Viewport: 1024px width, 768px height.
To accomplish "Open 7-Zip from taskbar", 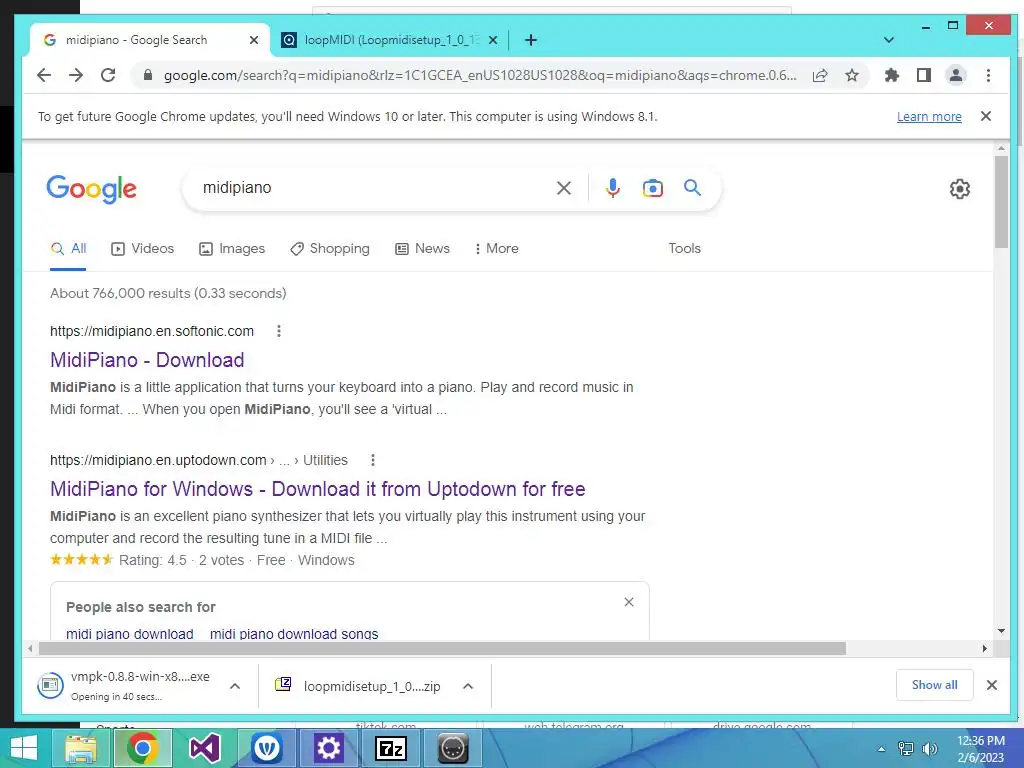I will point(391,748).
